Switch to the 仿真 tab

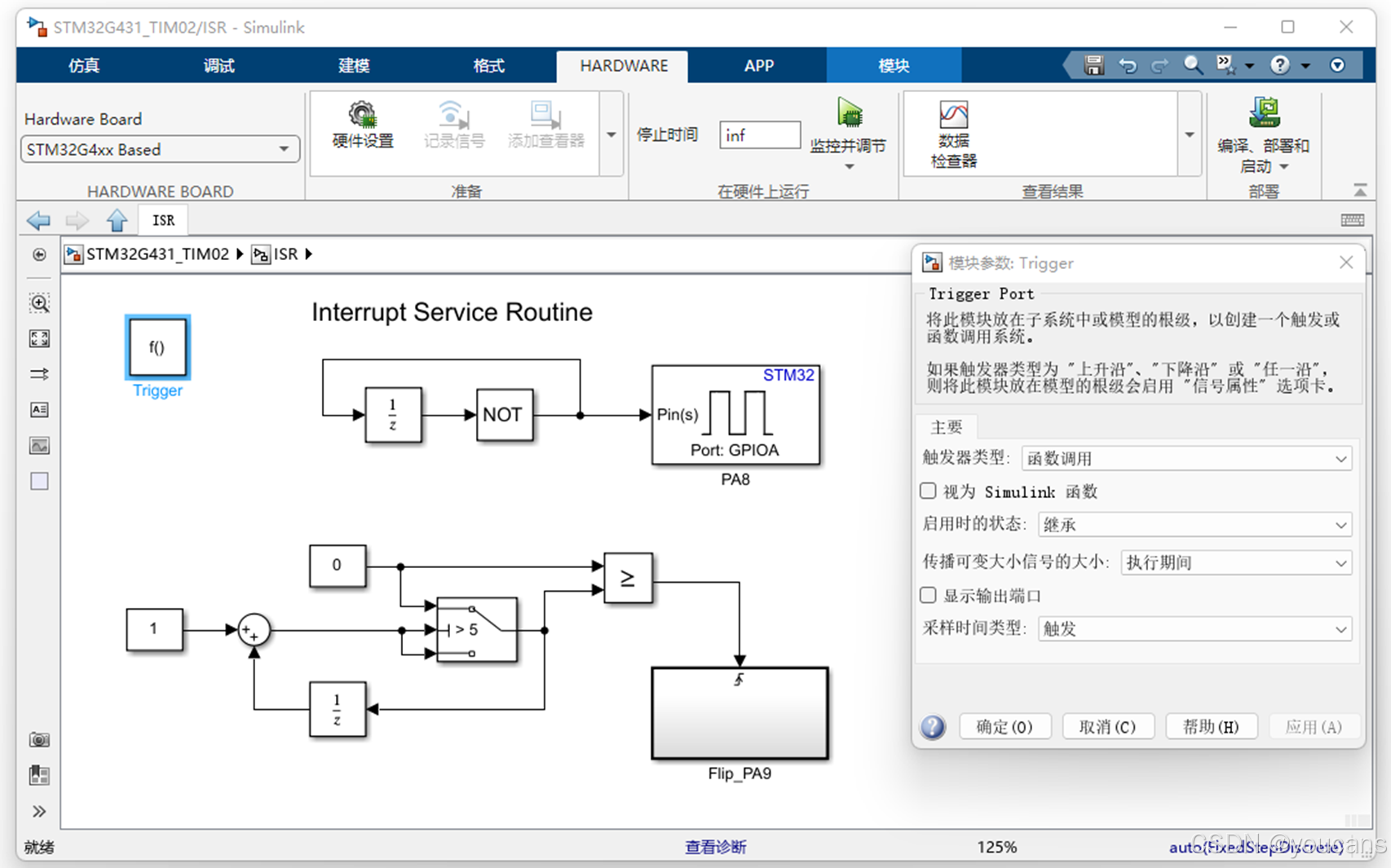click(x=84, y=65)
